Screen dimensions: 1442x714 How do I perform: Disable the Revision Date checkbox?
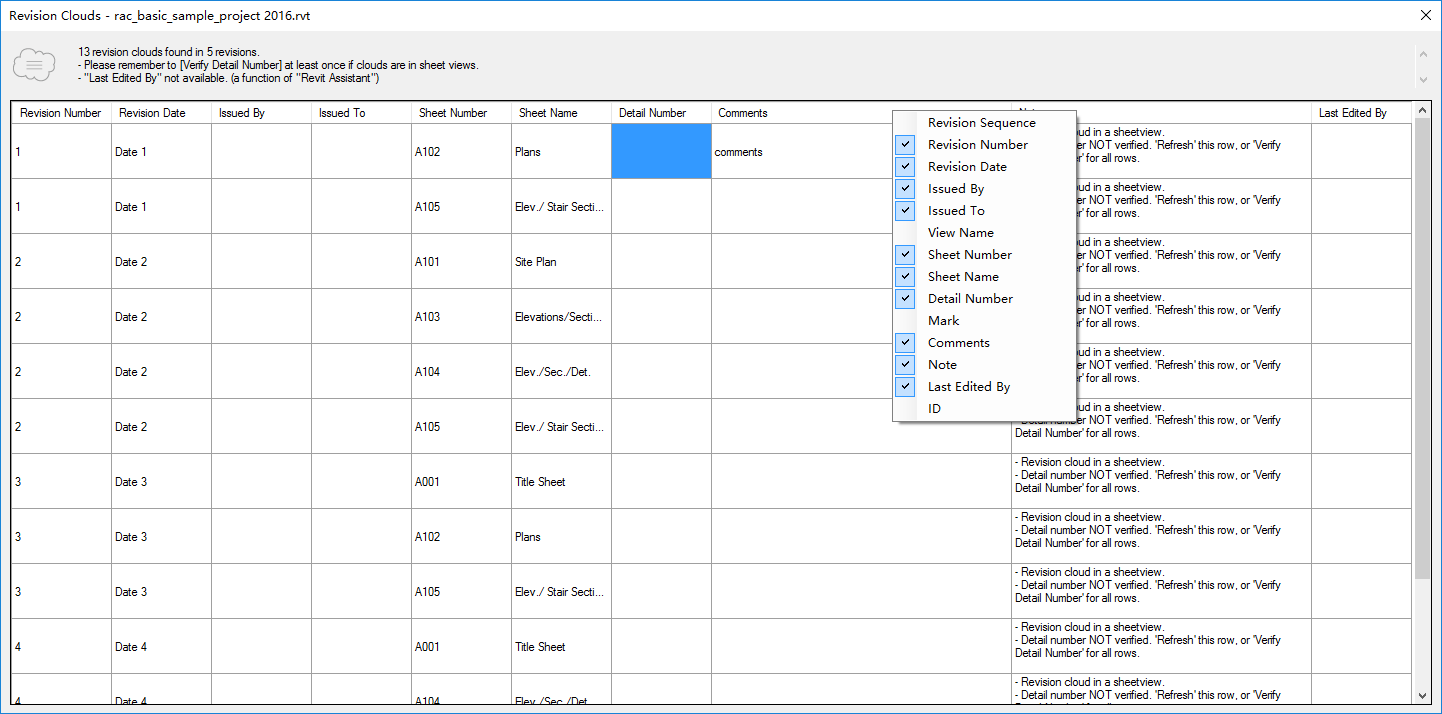pyautogui.click(x=905, y=166)
